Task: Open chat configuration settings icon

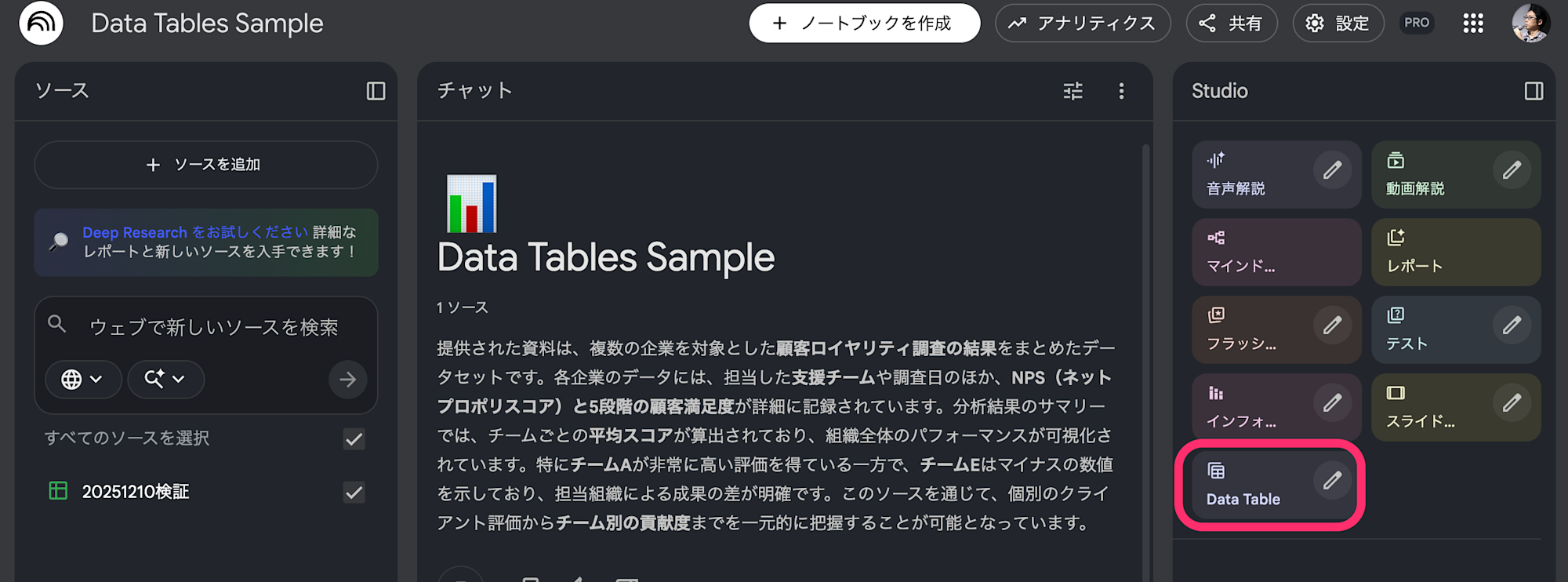Action: [x=1072, y=91]
